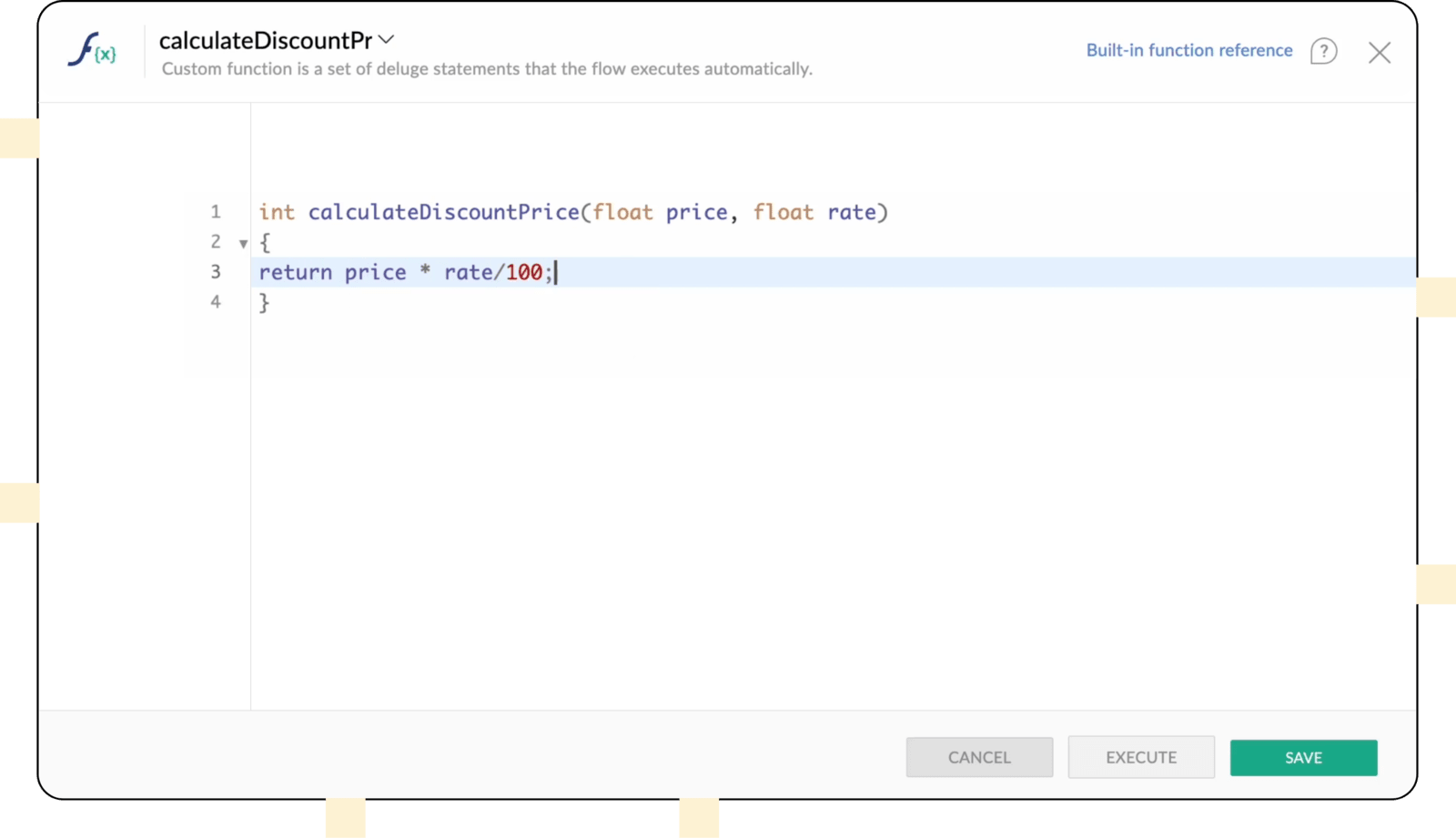Place cursor on the 'int' return type keyword
The width and height of the screenshot is (1456, 838).
pos(277,212)
